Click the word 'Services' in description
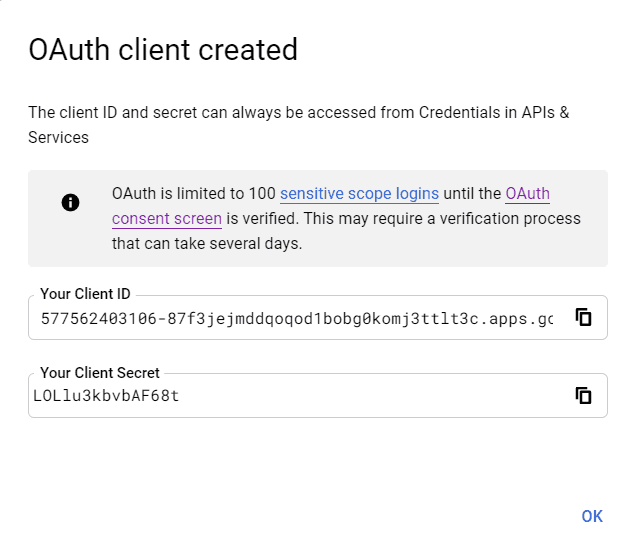 tap(58, 138)
